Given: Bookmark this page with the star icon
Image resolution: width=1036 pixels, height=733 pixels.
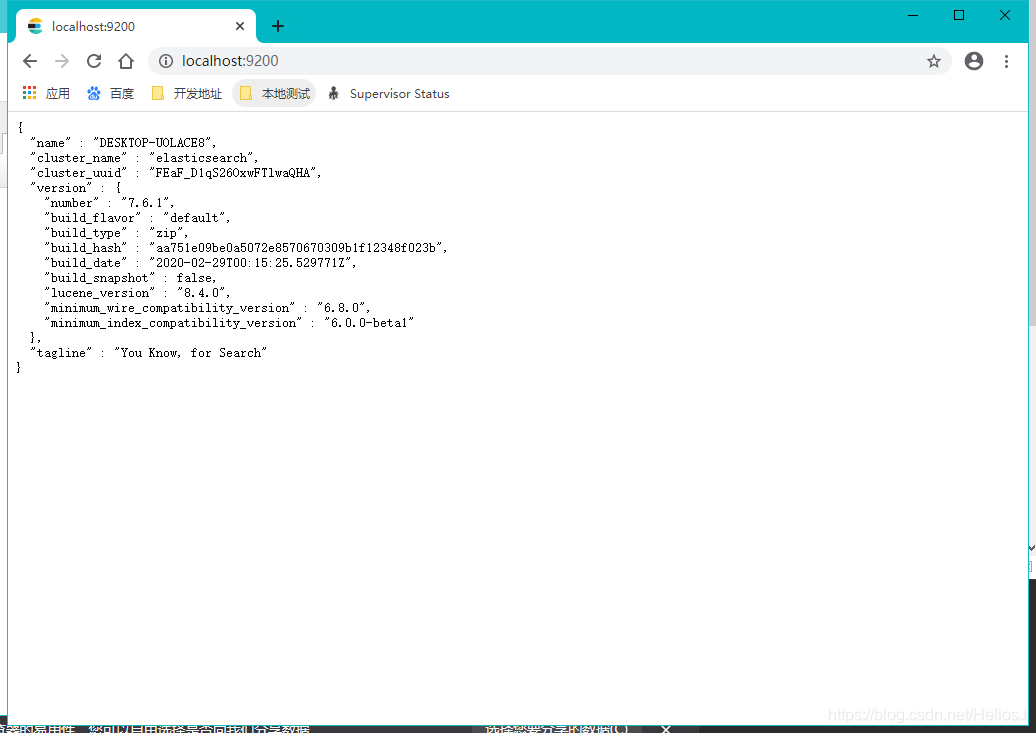Looking at the screenshot, I should (x=934, y=61).
